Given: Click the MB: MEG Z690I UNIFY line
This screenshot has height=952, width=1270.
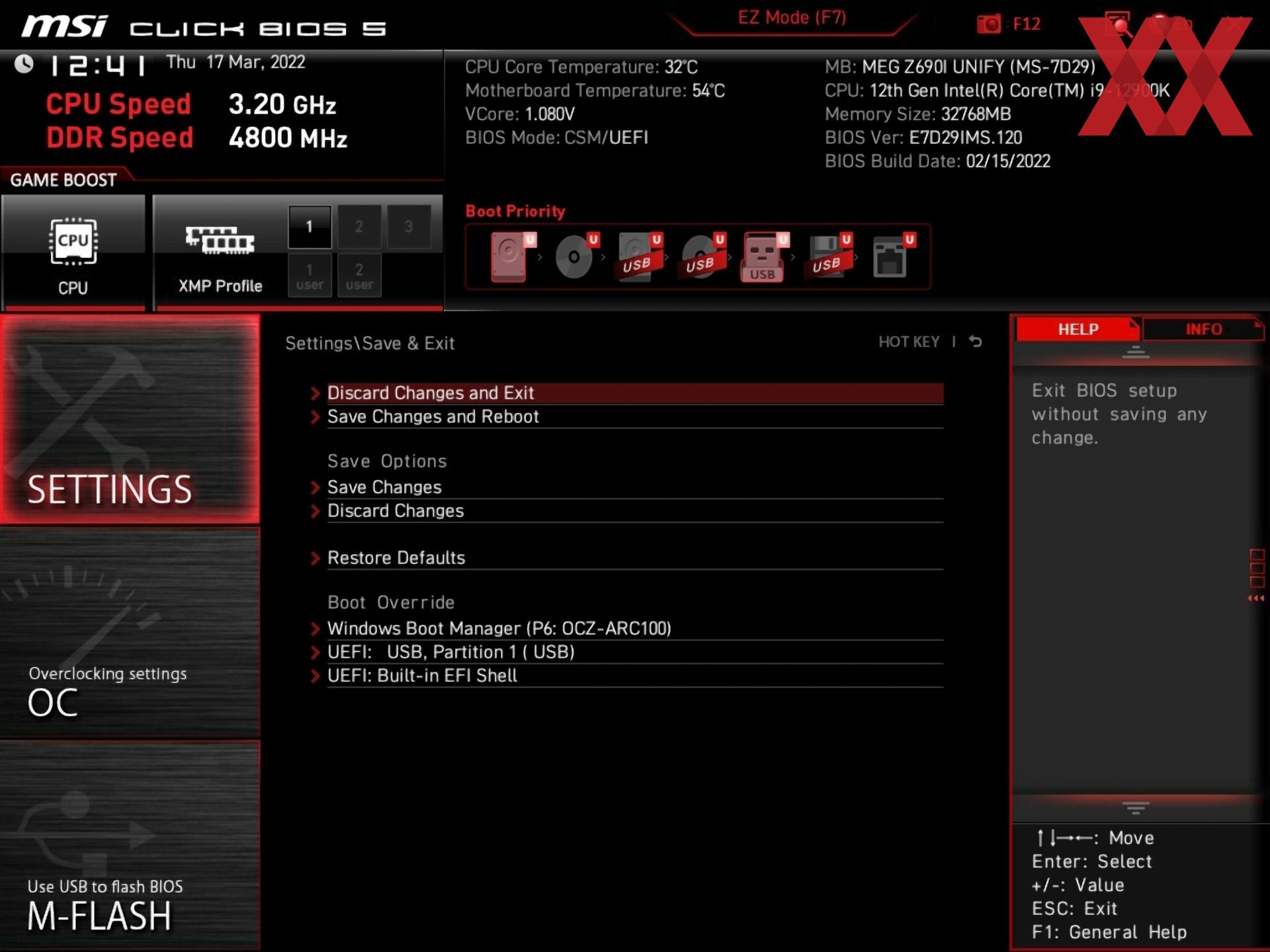Looking at the screenshot, I should tap(960, 67).
